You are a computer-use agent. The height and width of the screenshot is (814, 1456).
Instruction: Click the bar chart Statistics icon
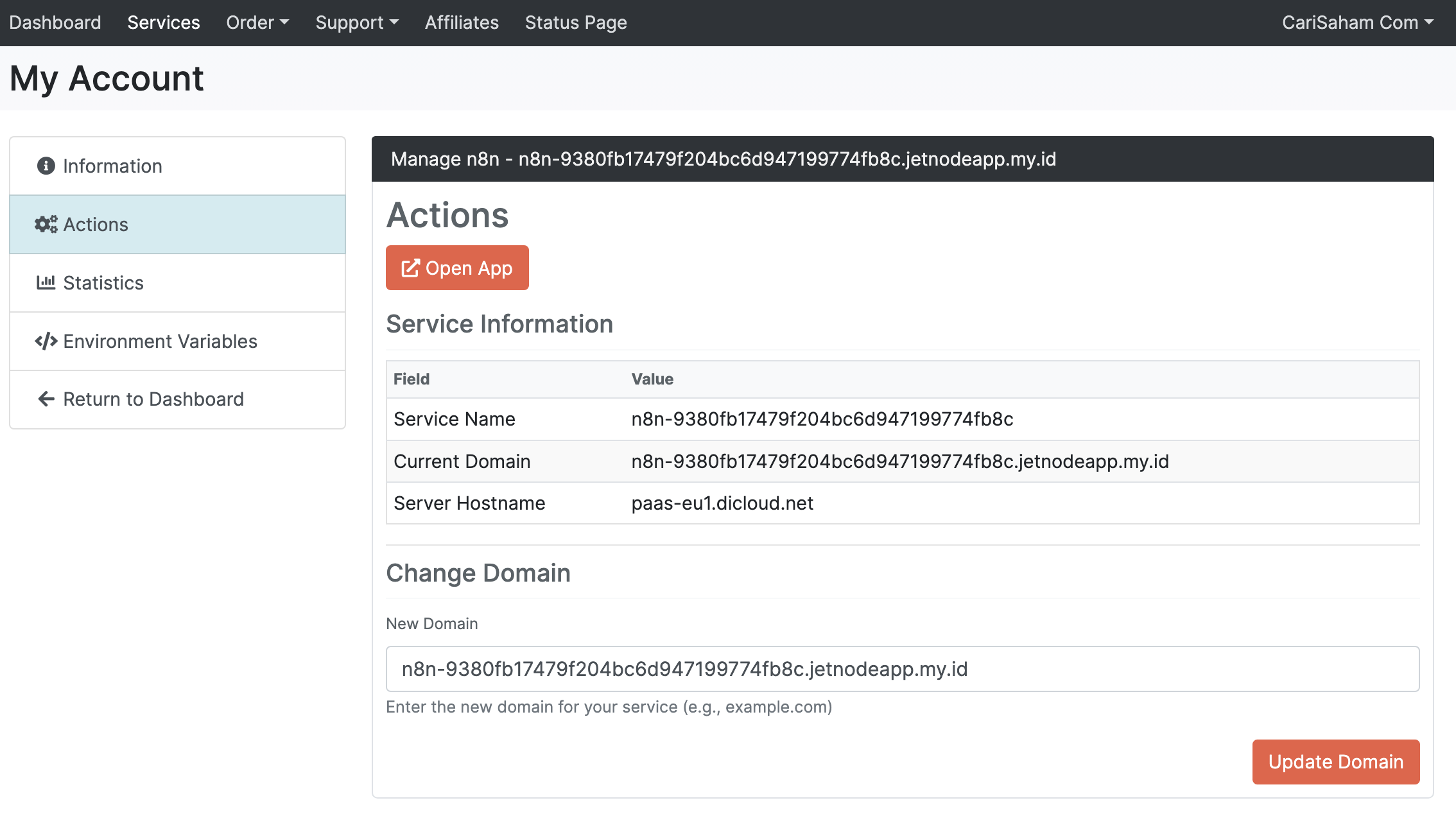[46, 282]
